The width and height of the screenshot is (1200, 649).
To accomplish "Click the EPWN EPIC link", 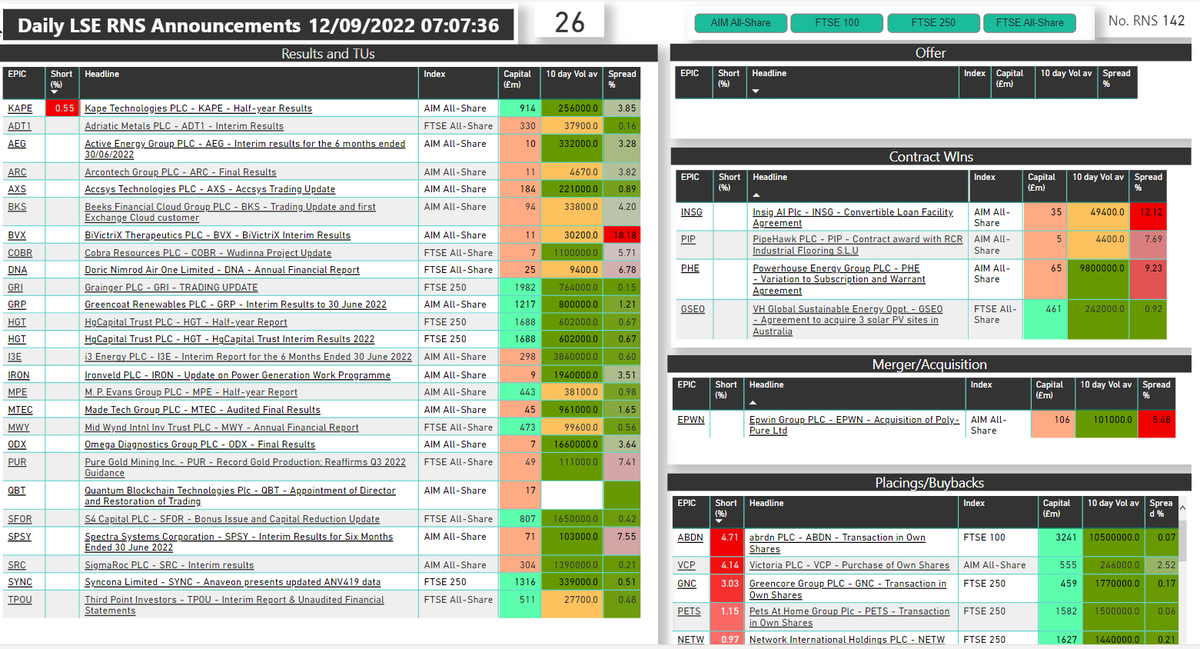I will click(692, 420).
